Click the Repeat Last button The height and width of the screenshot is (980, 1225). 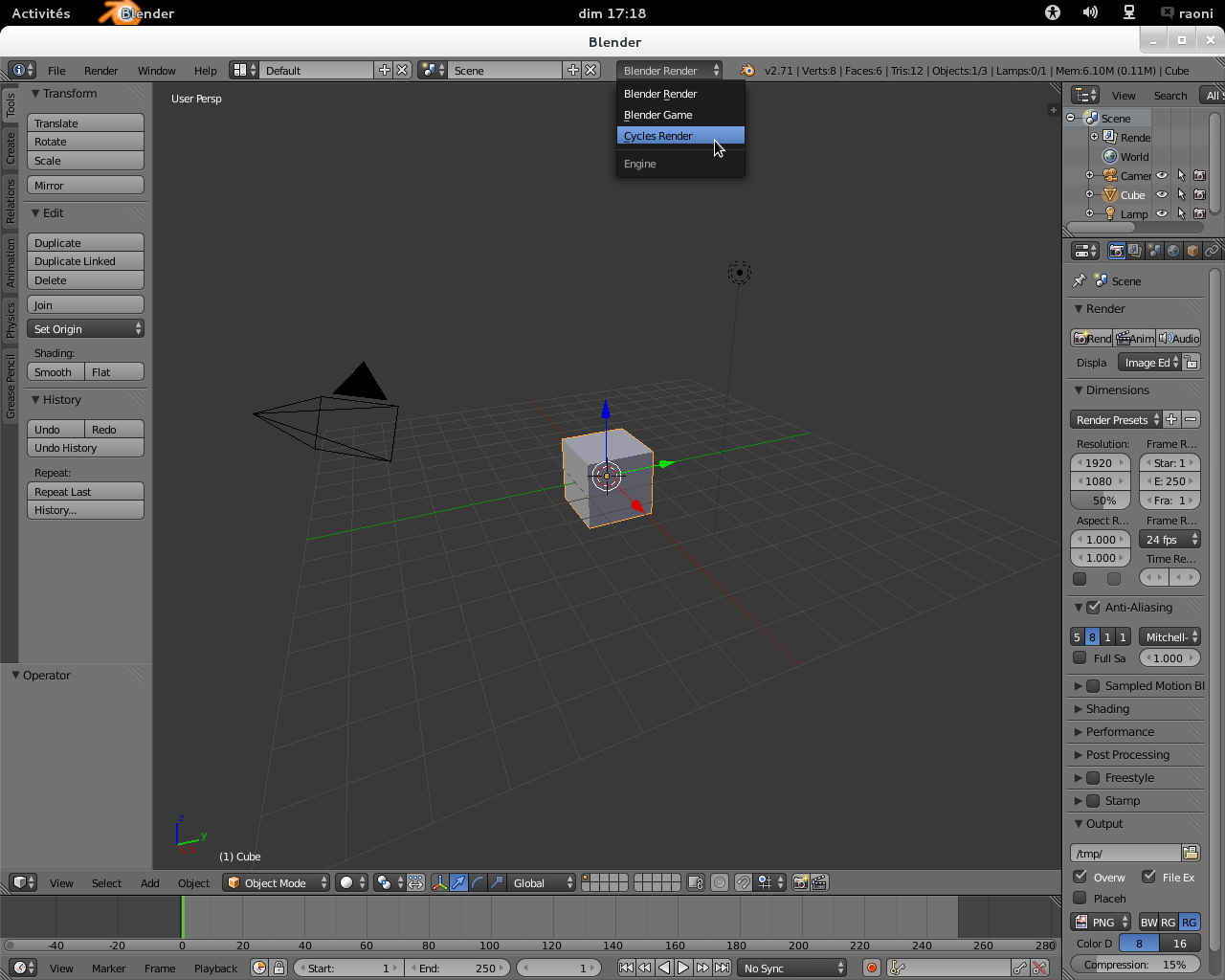[85, 492]
